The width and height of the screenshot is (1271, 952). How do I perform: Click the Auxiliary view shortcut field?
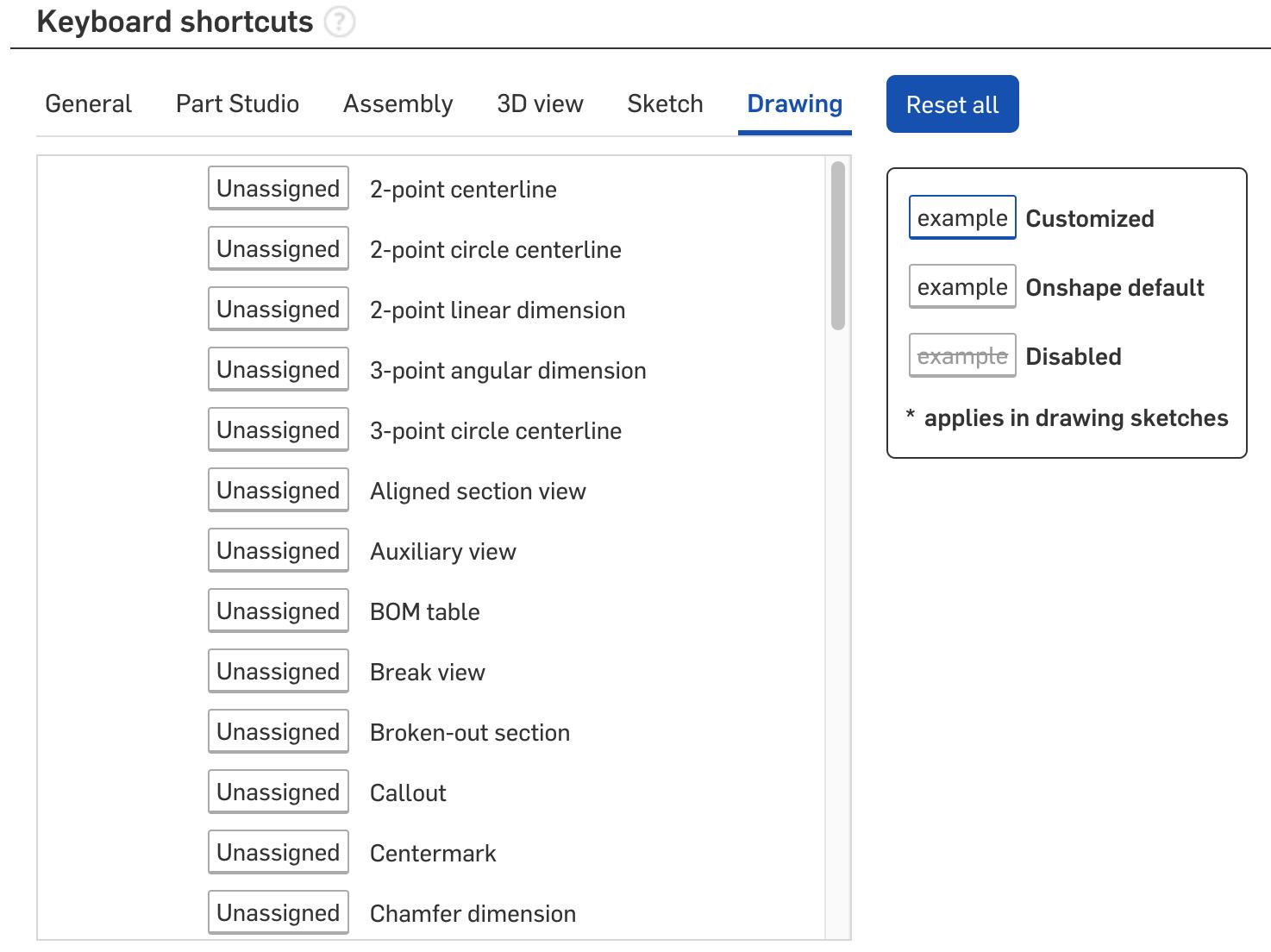pos(278,551)
